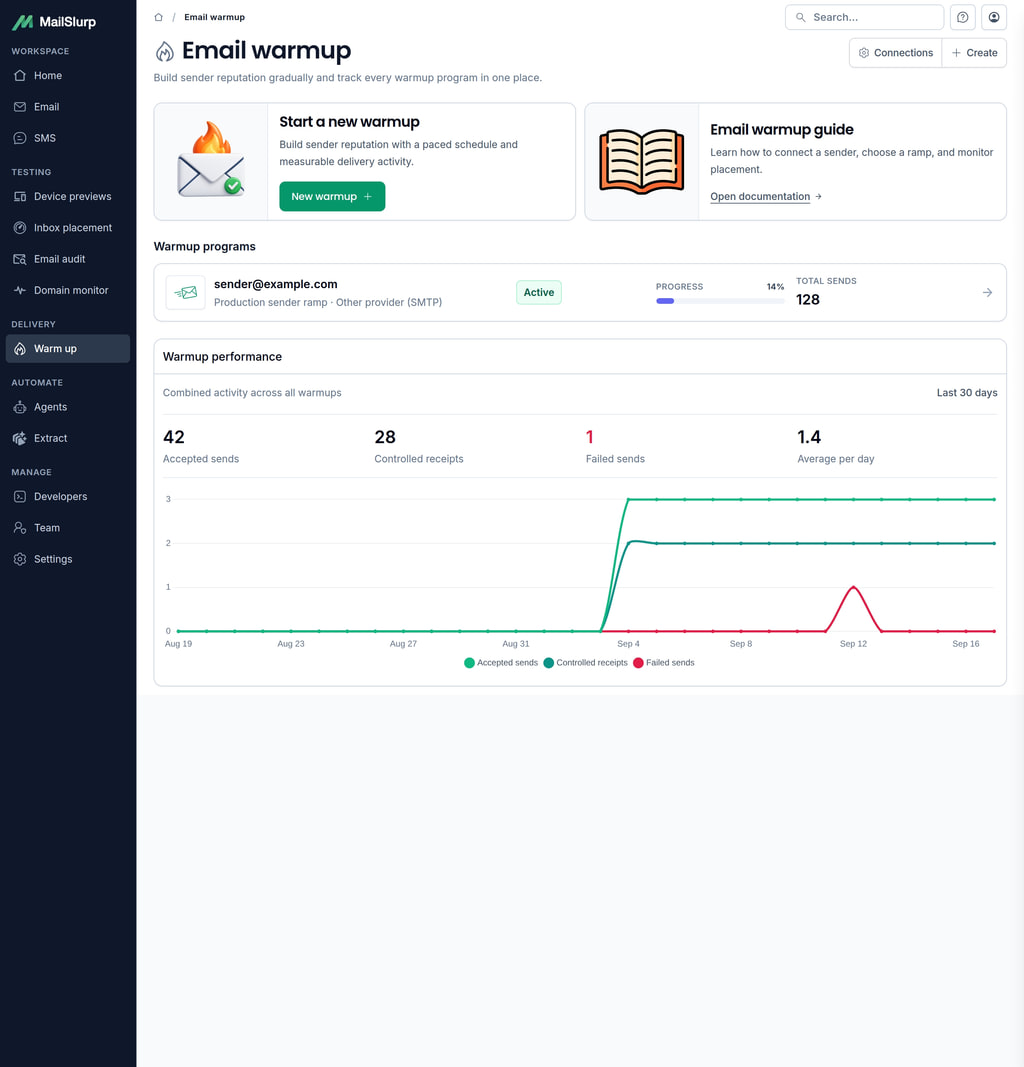Click the Home house icon in the sidebar

click(x=20, y=76)
